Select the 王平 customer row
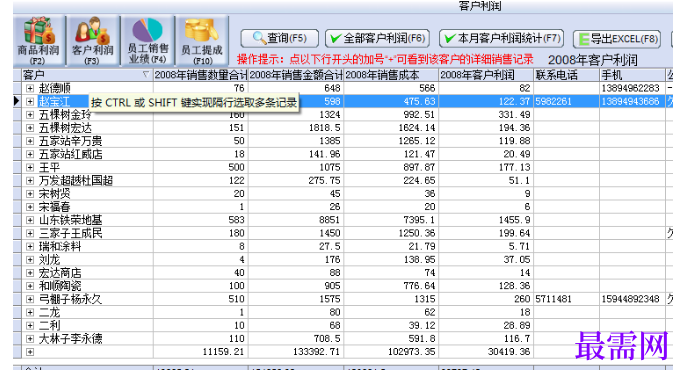 pyautogui.click(x=343, y=167)
